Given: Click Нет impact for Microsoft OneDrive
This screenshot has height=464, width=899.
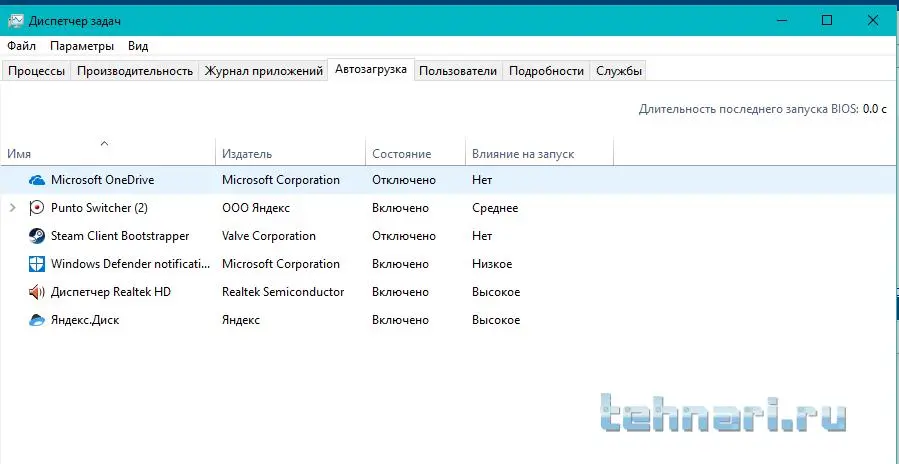Looking at the screenshot, I should [x=482, y=180].
